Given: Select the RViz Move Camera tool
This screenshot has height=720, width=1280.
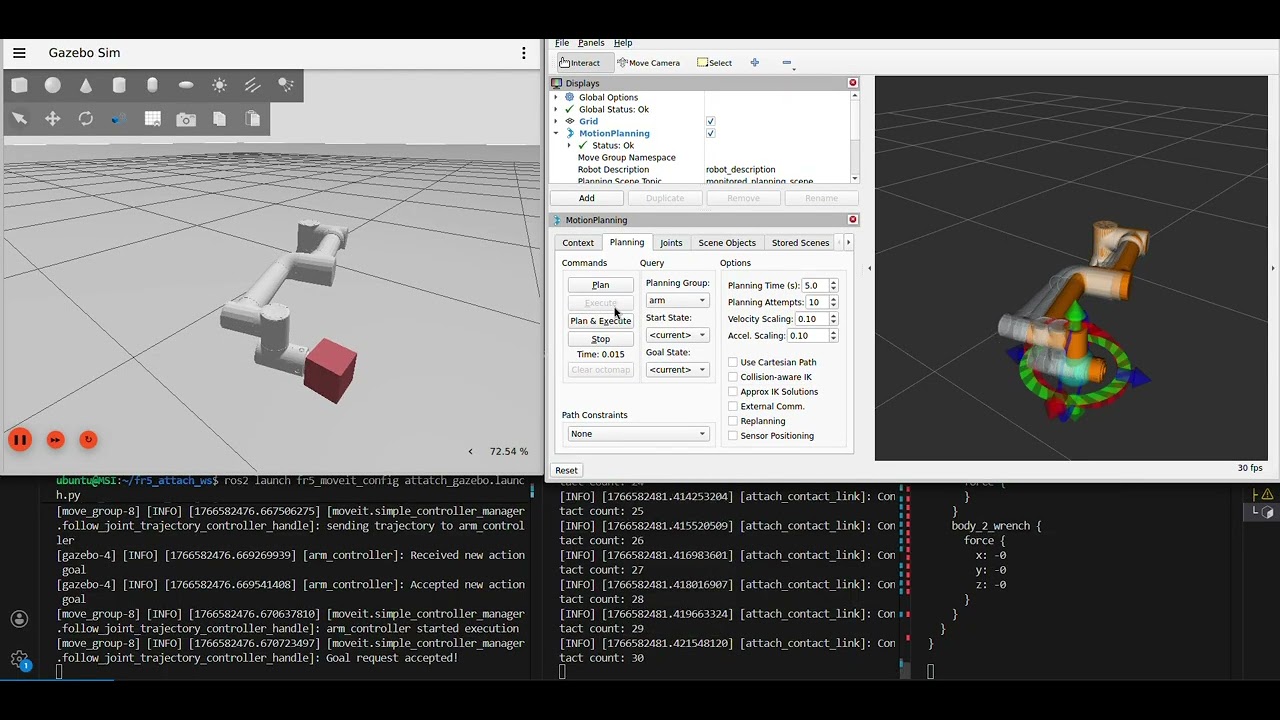Looking at the screenshot, I should (649, 63).
